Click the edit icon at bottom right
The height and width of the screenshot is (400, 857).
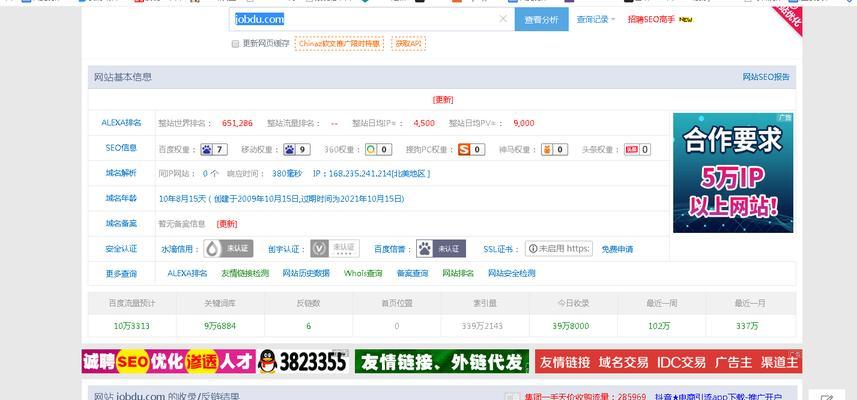pyautogui.click(x=827, y=397)
